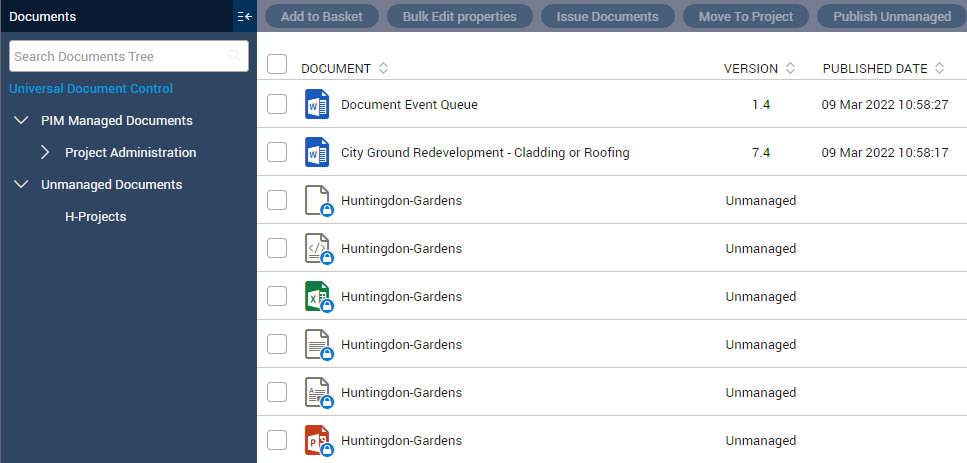Sort by the DOCUMENT column arrows

[x=383, y=68]
